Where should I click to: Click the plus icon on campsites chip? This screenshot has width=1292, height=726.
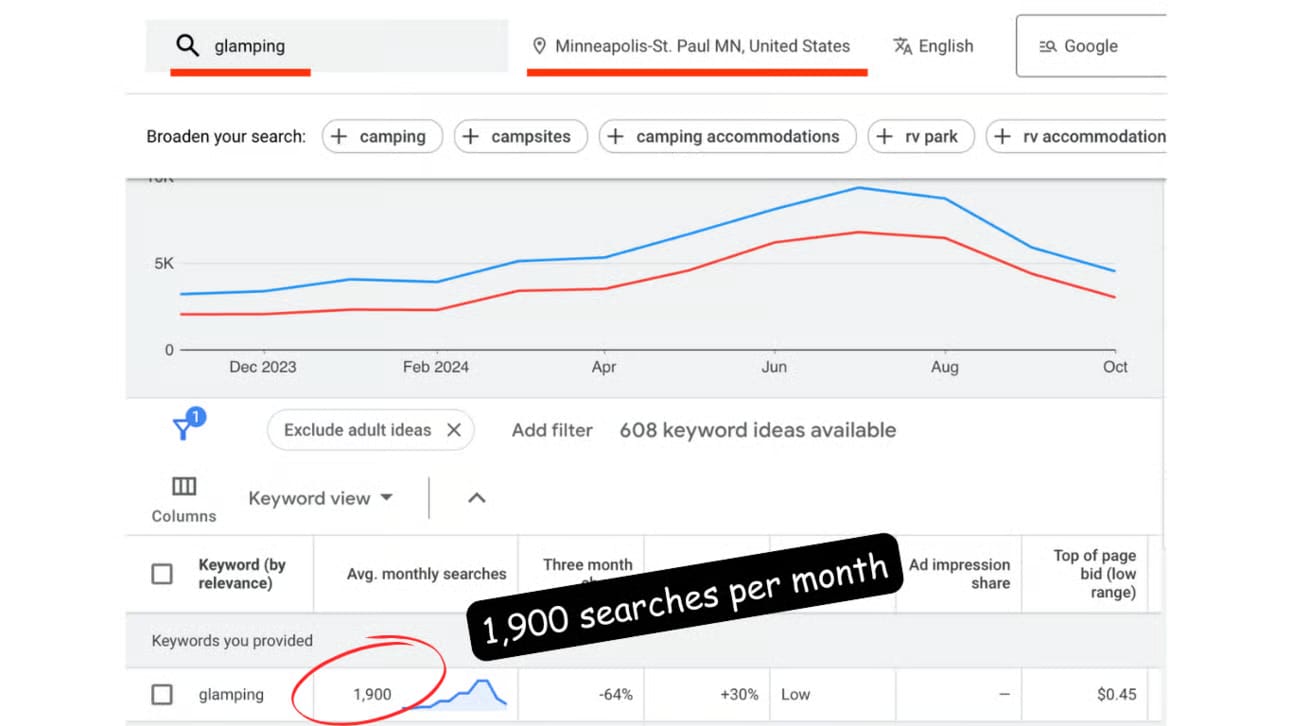pos(471,137)
